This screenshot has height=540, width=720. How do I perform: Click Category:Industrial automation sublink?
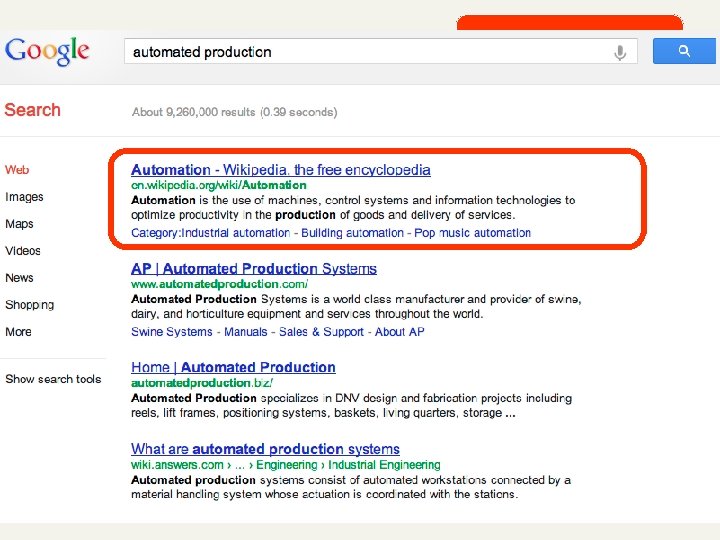pyautogui.click(x=210, y=233)
